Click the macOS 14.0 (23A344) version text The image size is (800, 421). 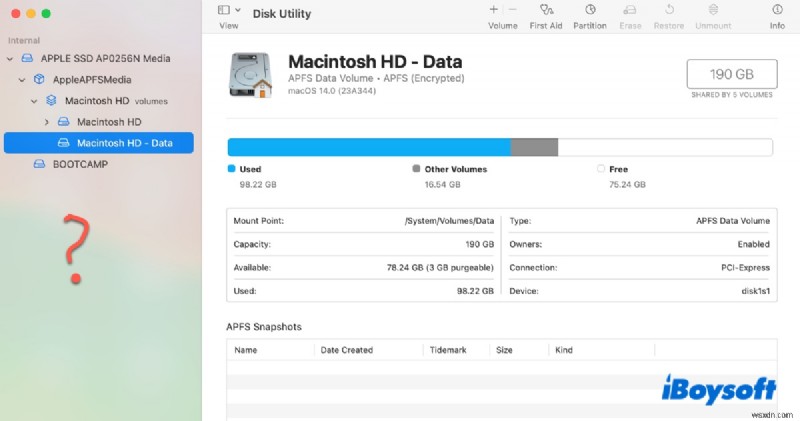pyautogui.click(x=332, y=91)
